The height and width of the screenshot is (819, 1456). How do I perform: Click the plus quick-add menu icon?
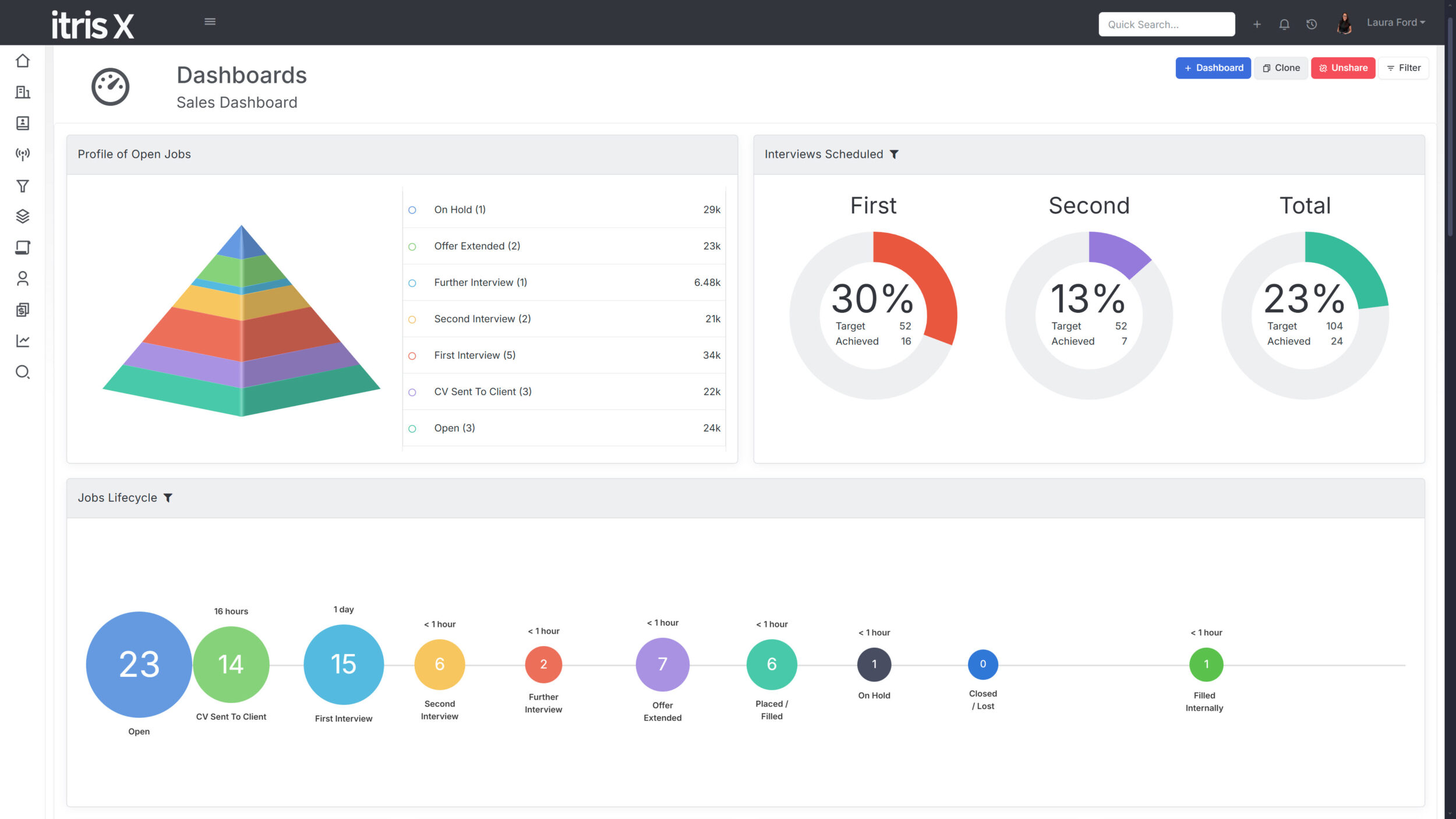(1256, 24)
